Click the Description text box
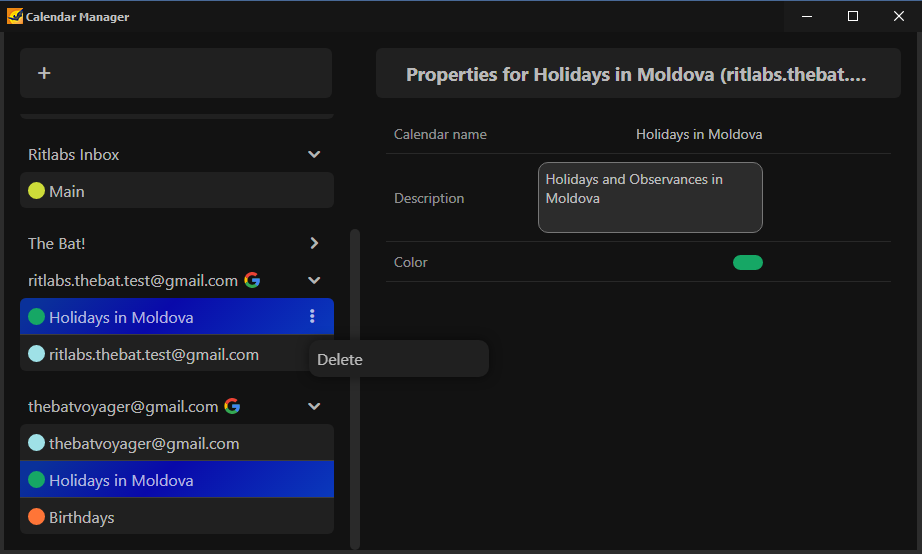The height and width of the screenshot is (554, 922). point(650,198)
